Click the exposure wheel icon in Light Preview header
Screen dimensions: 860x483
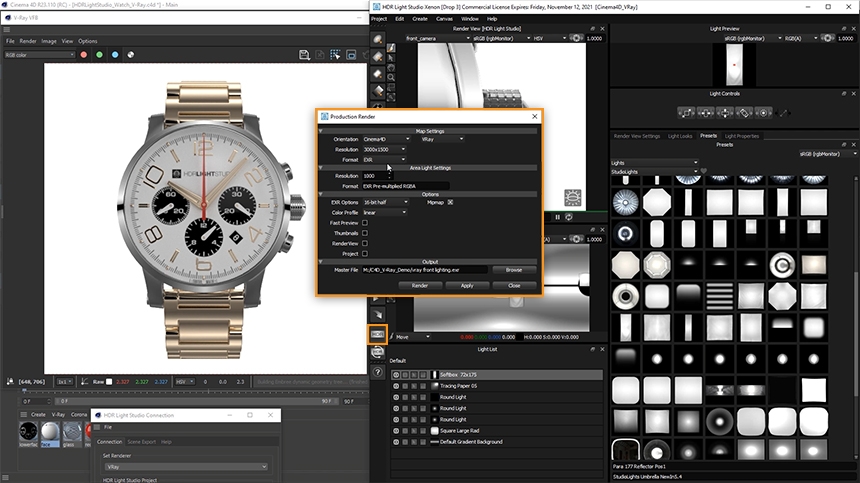(x=828, y=38)
